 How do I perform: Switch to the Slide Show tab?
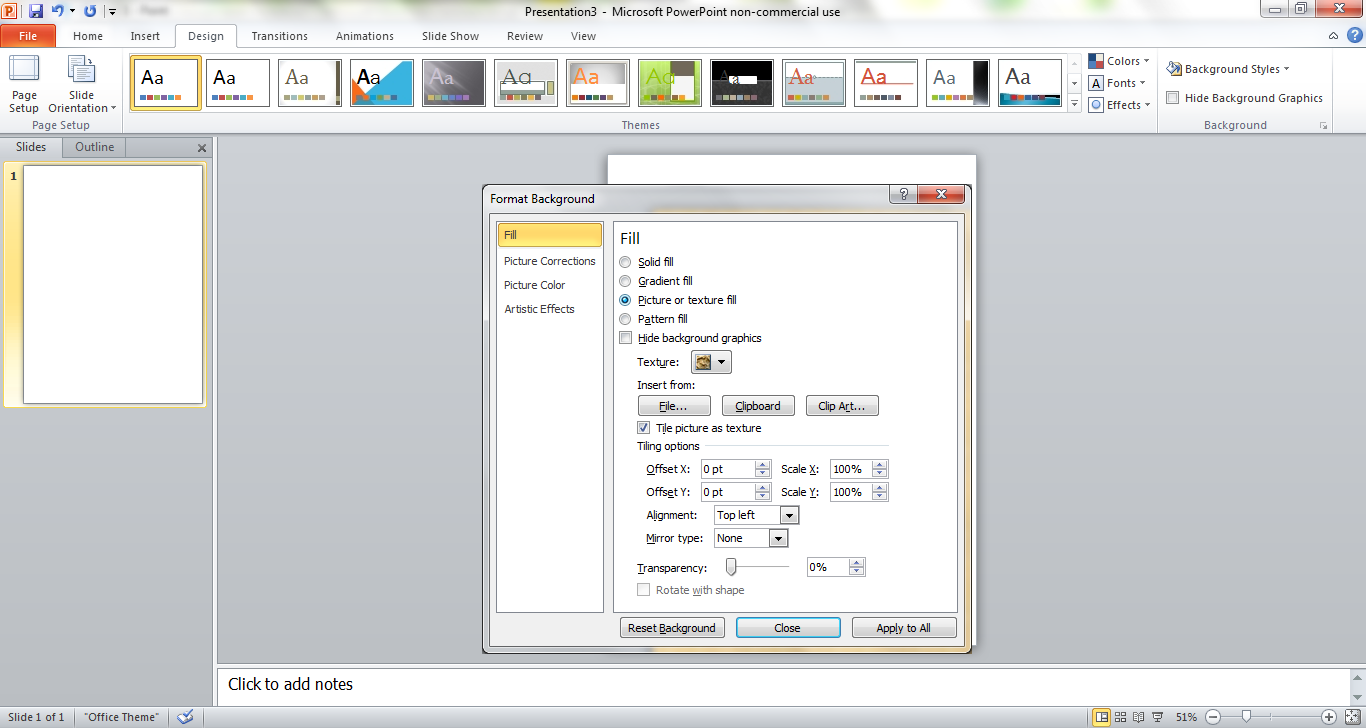tap(450, 36)
